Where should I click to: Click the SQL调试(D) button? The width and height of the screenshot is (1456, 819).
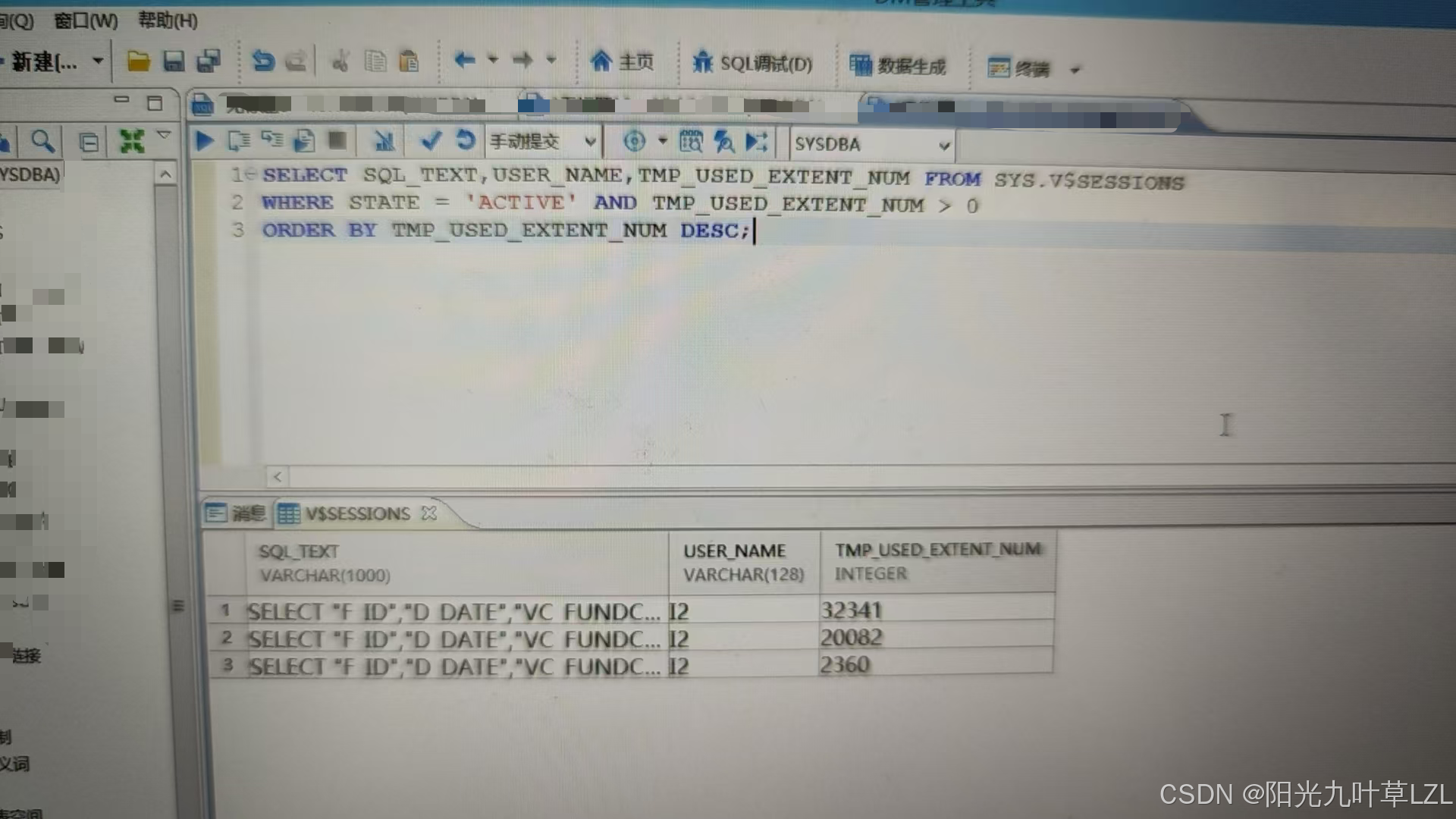pyautogui.click(x=752, y=63)
